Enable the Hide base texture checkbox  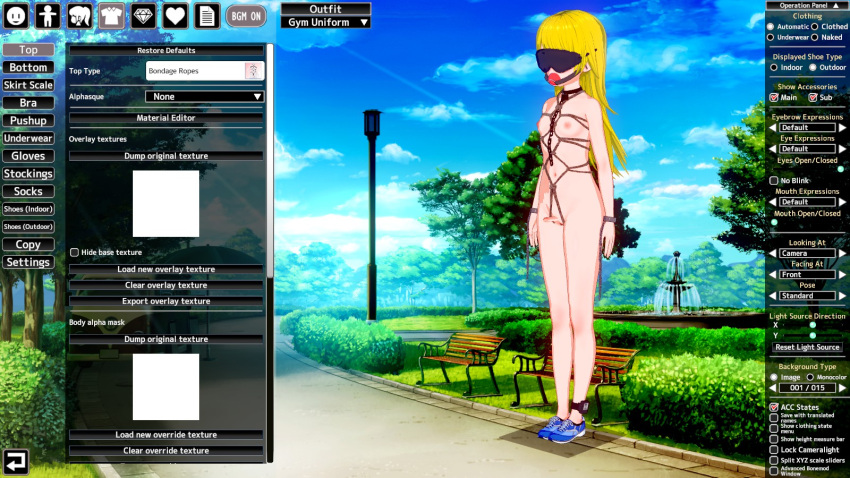[75, 252]
